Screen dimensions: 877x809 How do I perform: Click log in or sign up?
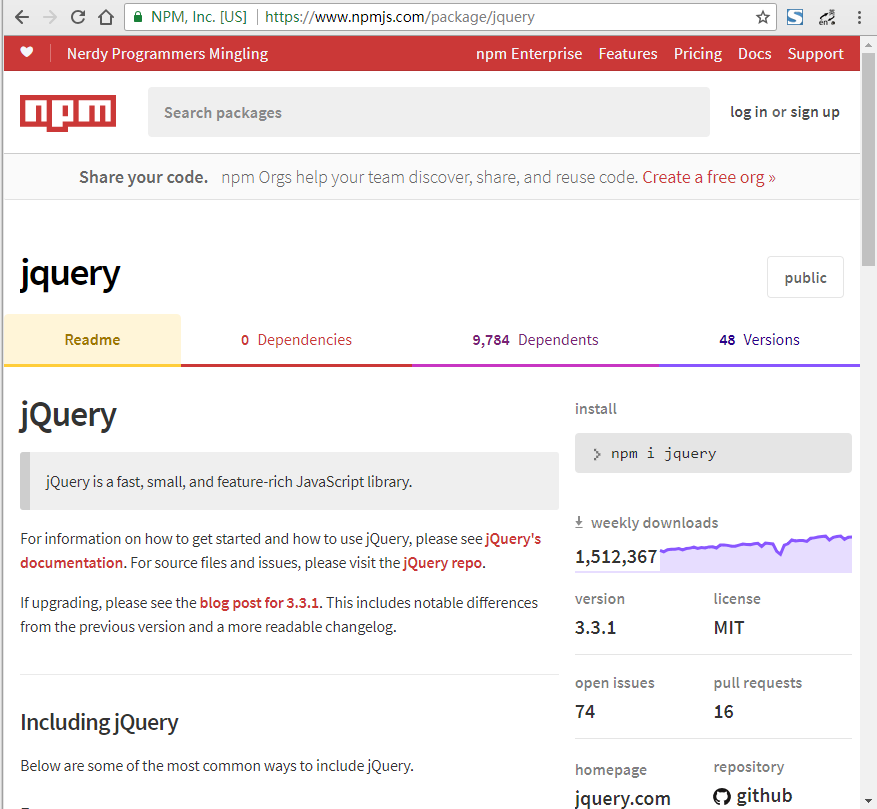785,112
